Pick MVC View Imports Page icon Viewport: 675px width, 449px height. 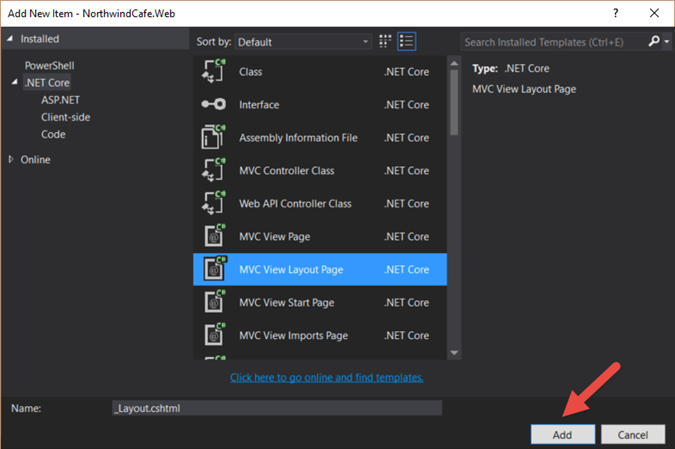[213, 336]
